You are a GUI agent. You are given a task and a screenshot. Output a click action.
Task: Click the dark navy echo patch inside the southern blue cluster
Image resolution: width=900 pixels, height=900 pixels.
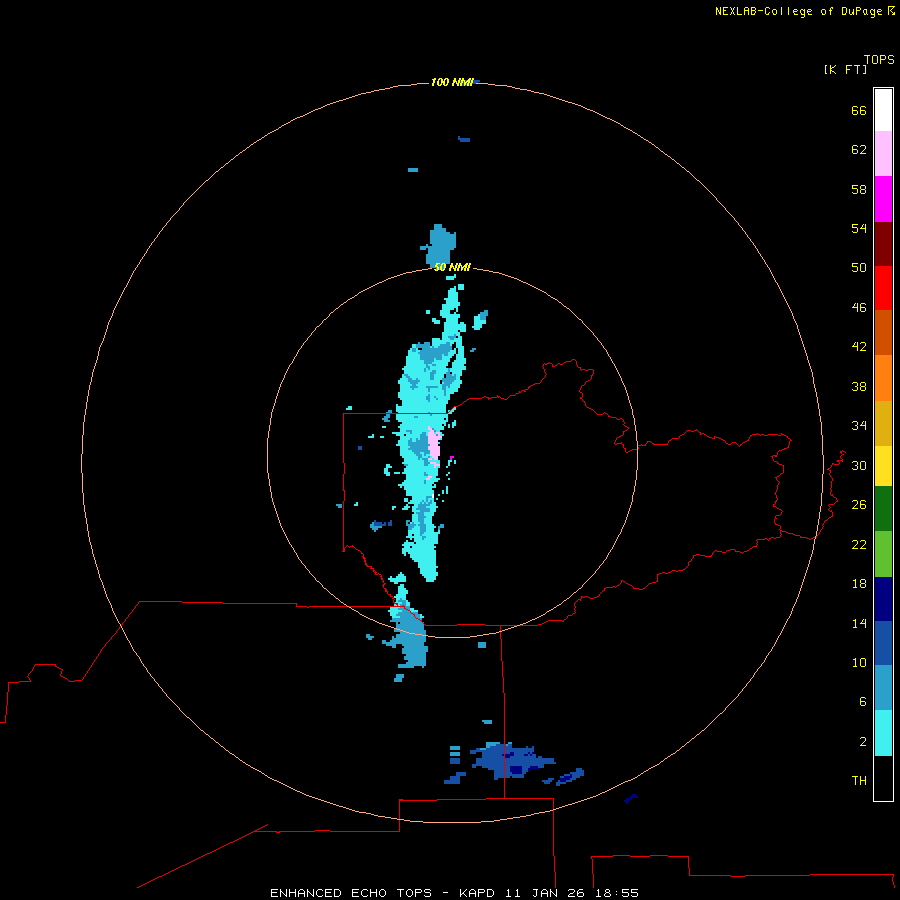(516, 770)
